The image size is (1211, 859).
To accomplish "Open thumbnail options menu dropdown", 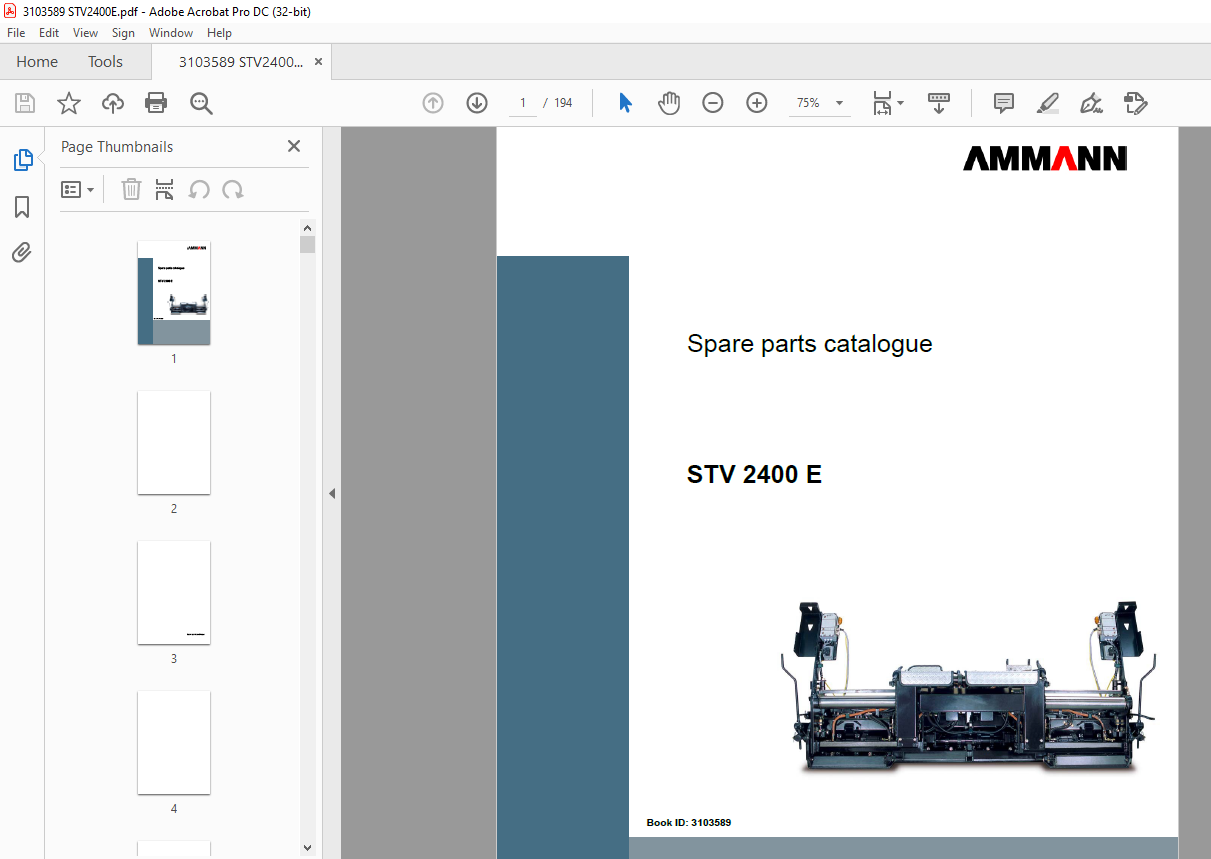I will 78,189.
